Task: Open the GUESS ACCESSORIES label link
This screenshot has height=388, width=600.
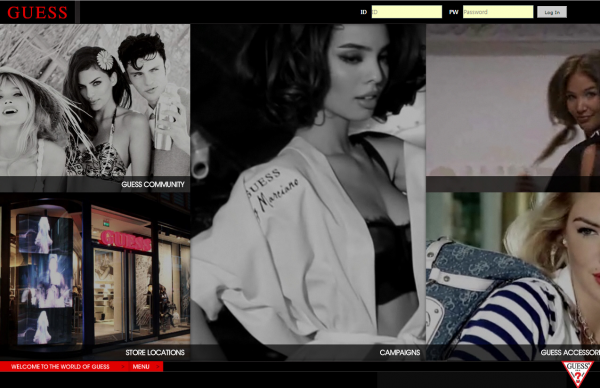Action: [570, 352]
